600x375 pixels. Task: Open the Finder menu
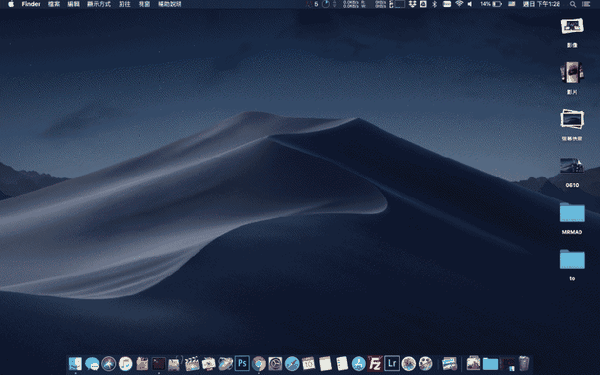pyautogui.click(x=31, y=4)
